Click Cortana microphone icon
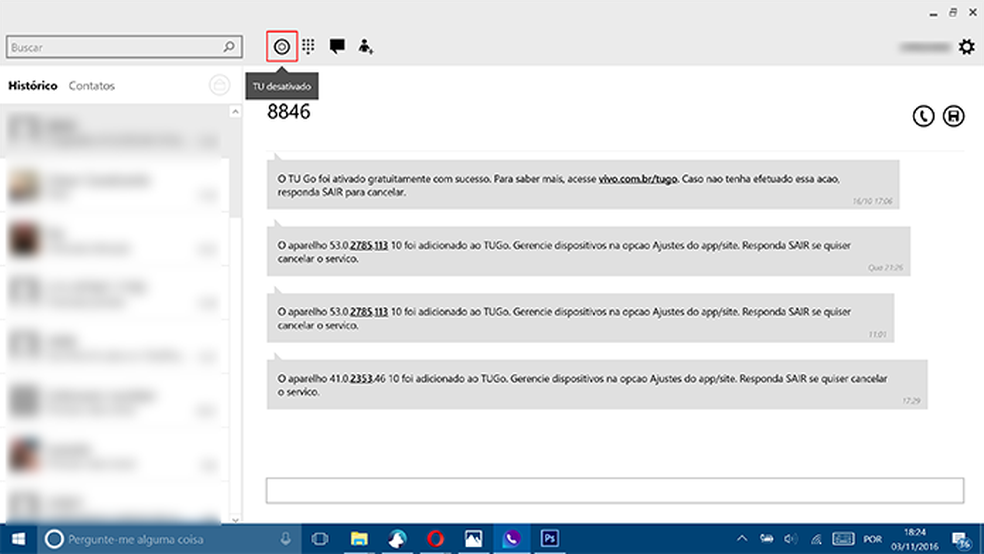984x554 pixels. pyautogui.click(x=286, y=538)
